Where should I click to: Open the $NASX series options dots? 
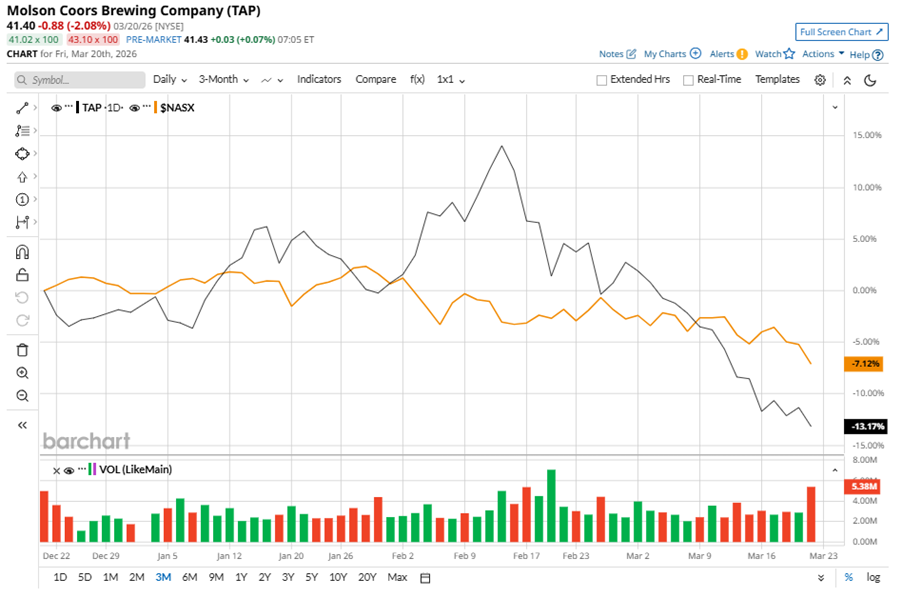click(x=147, y=107)
